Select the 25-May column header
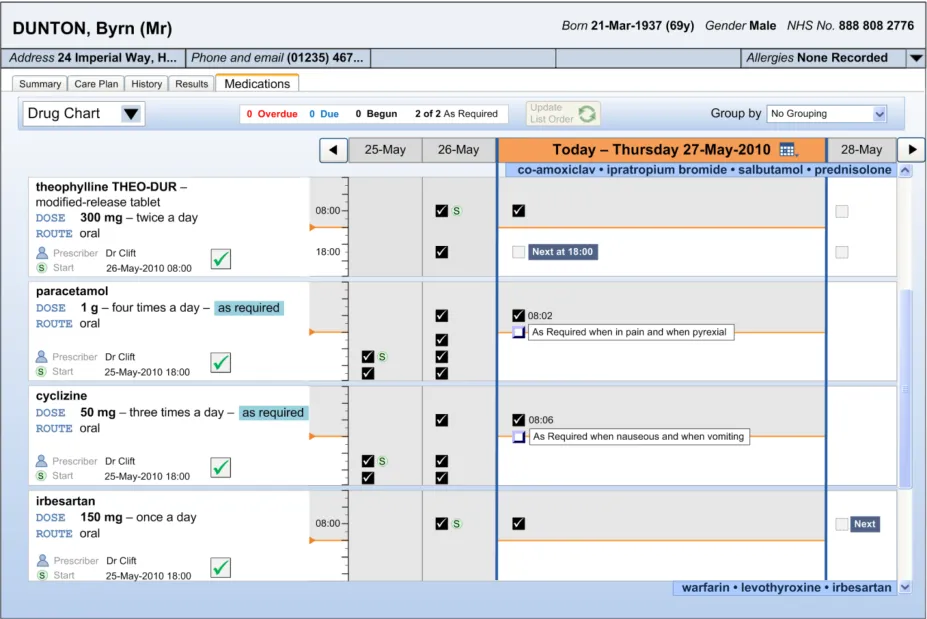This screenshot has height=619, width=927. 385,150
